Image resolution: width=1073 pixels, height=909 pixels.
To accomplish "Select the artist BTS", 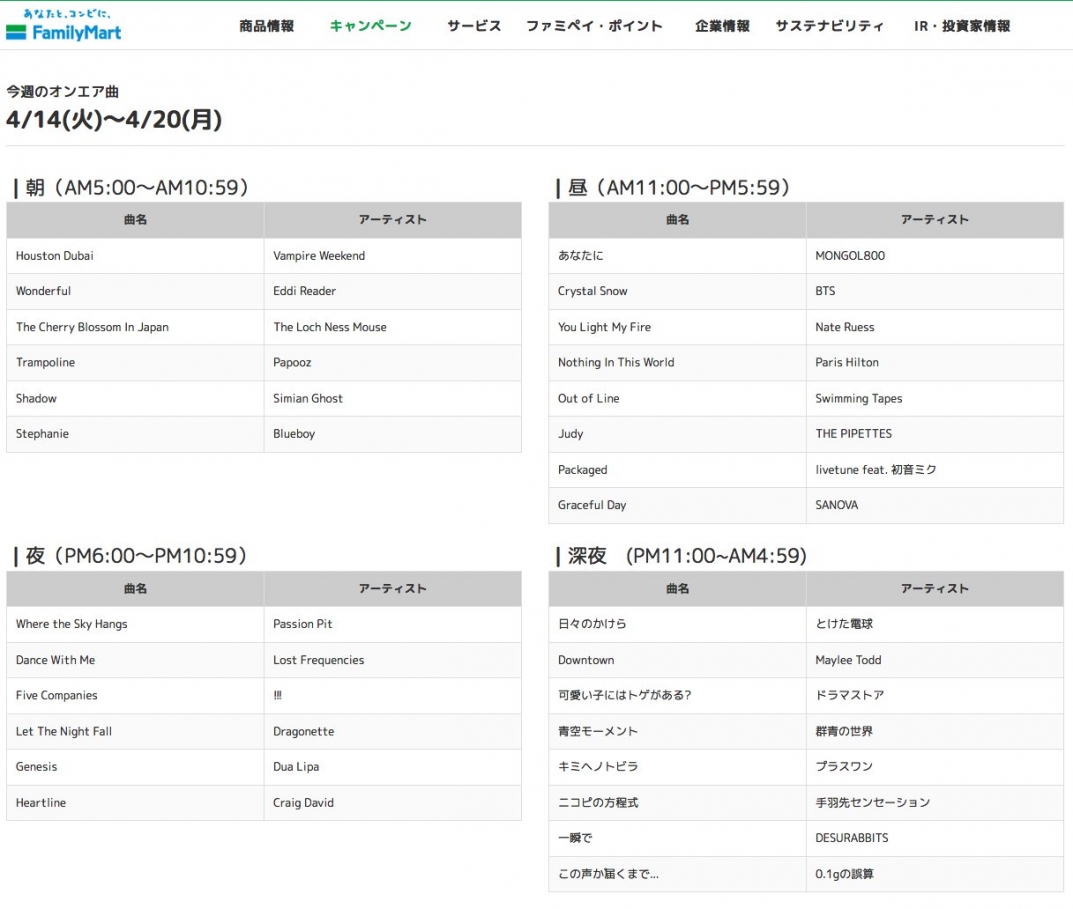I will point(825,291).
